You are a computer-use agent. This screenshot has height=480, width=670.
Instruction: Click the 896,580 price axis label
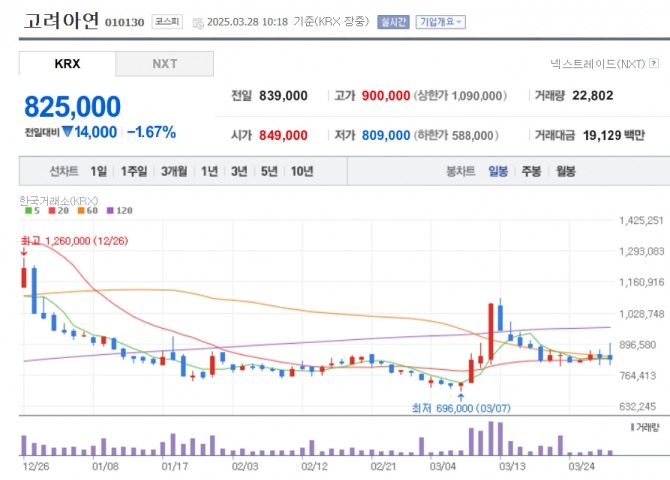pyautogui.click(x=638, y=345)
